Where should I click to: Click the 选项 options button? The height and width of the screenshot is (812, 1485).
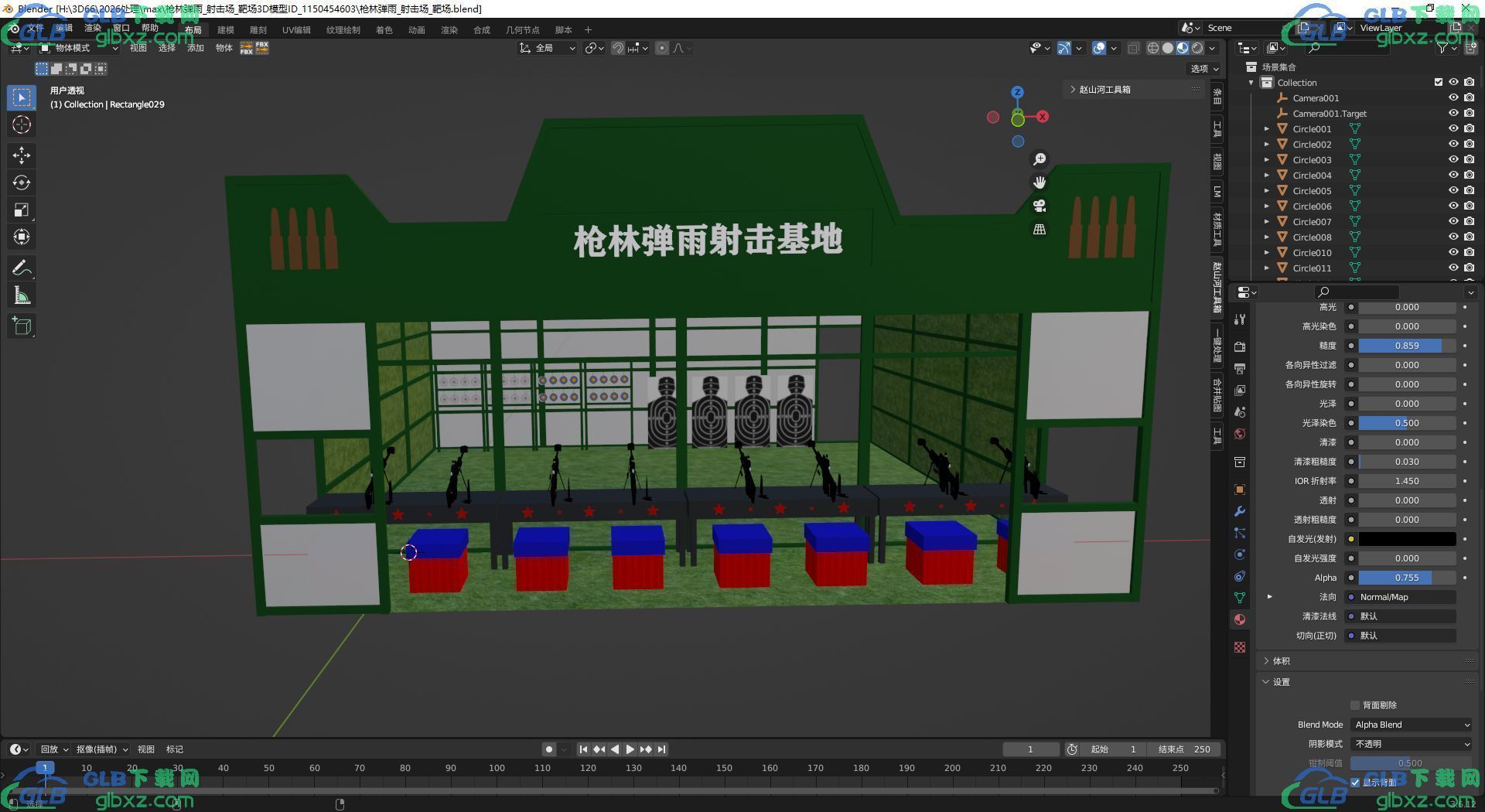pyautogui.click(x=1203, y=69)
